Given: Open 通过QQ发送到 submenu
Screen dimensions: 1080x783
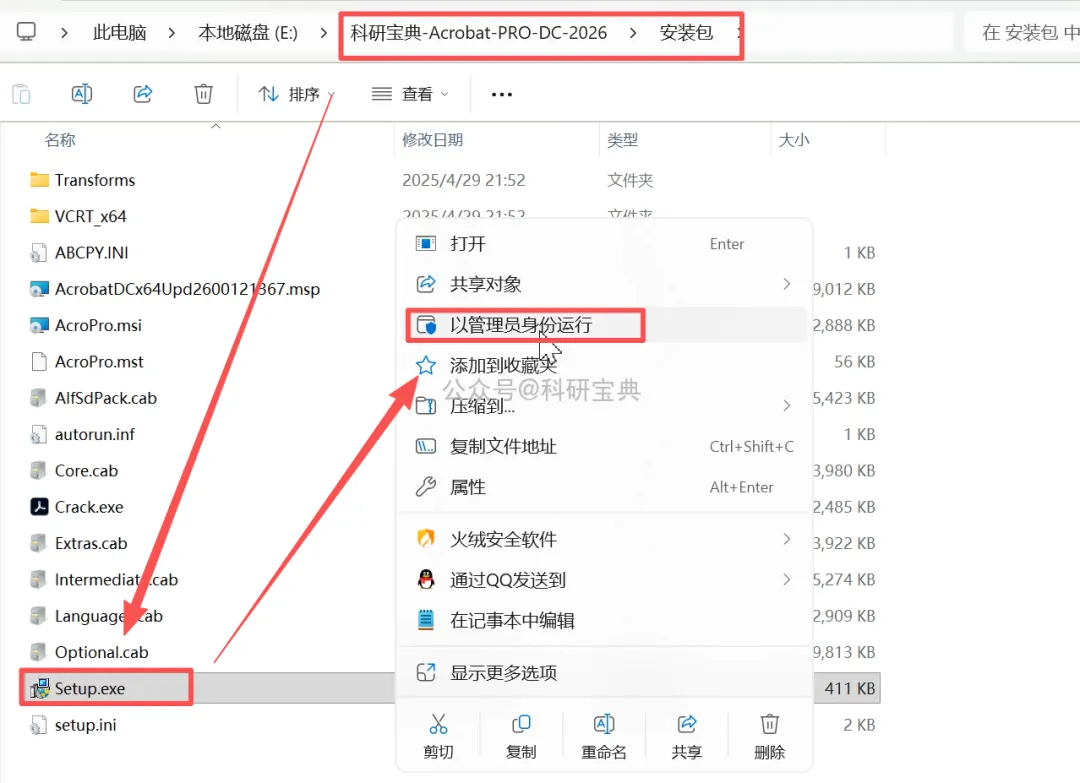Looking at the screenshot, I should [x=604, y=580].
